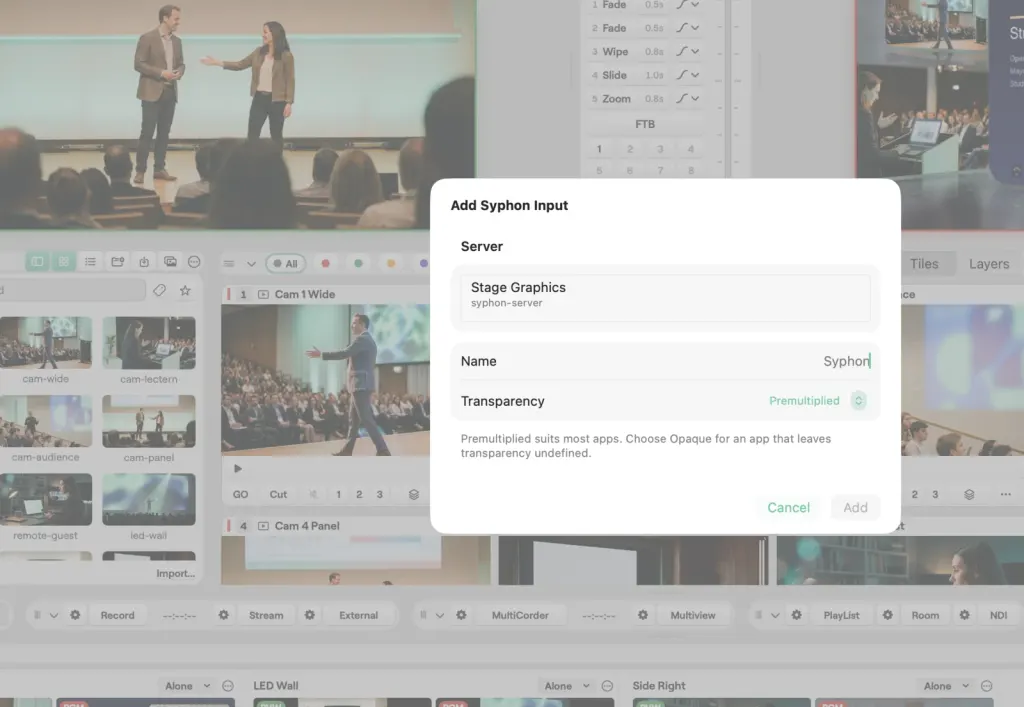Click the layers stack icon in Cam 1 Wide
This screenshot has height=707, width=1024.
(413, 494)
